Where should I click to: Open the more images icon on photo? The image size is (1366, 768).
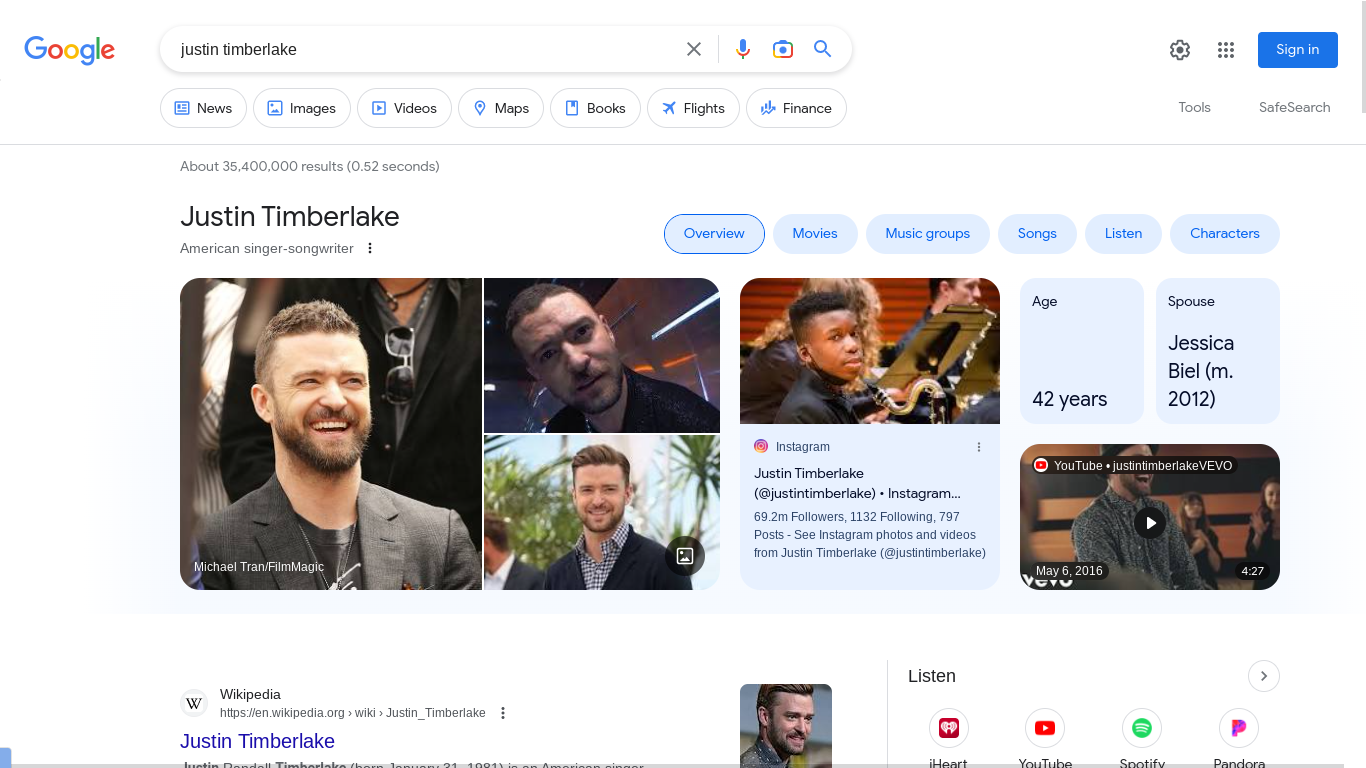click(x=685, y=556)
